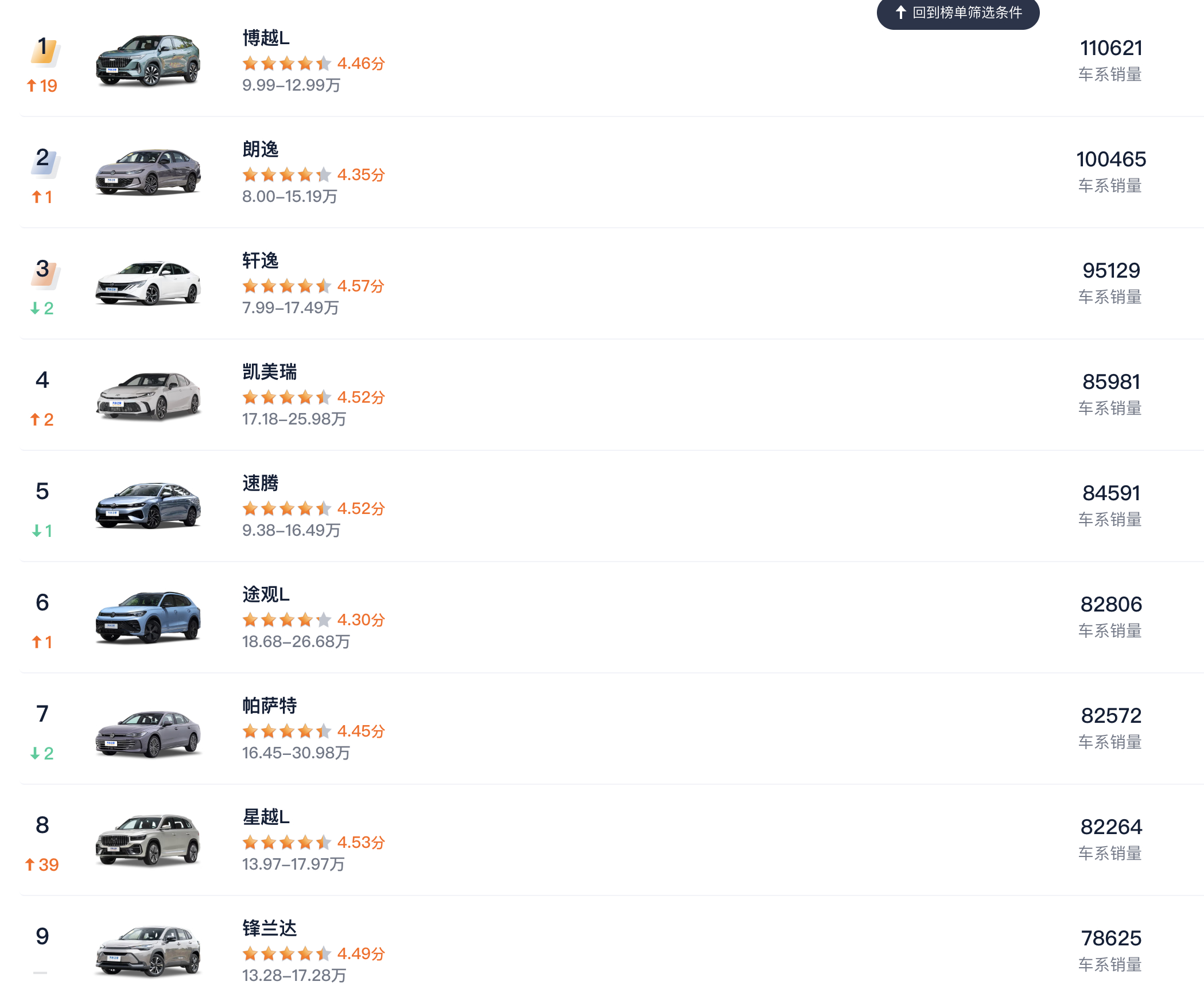Click the sales figure 78625
This screenshot has height=997, width=1204.
pos(1111,938)
